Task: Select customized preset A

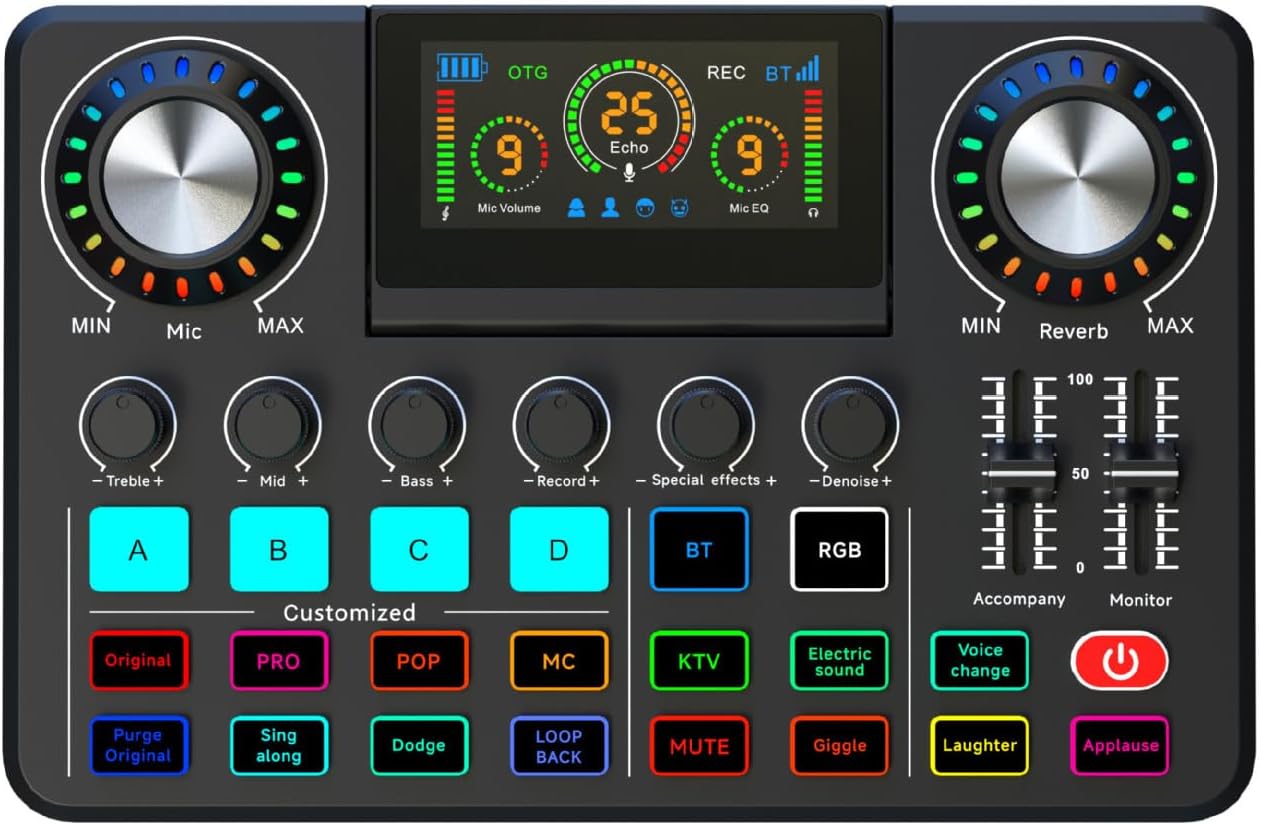Action: coord(139,549)
